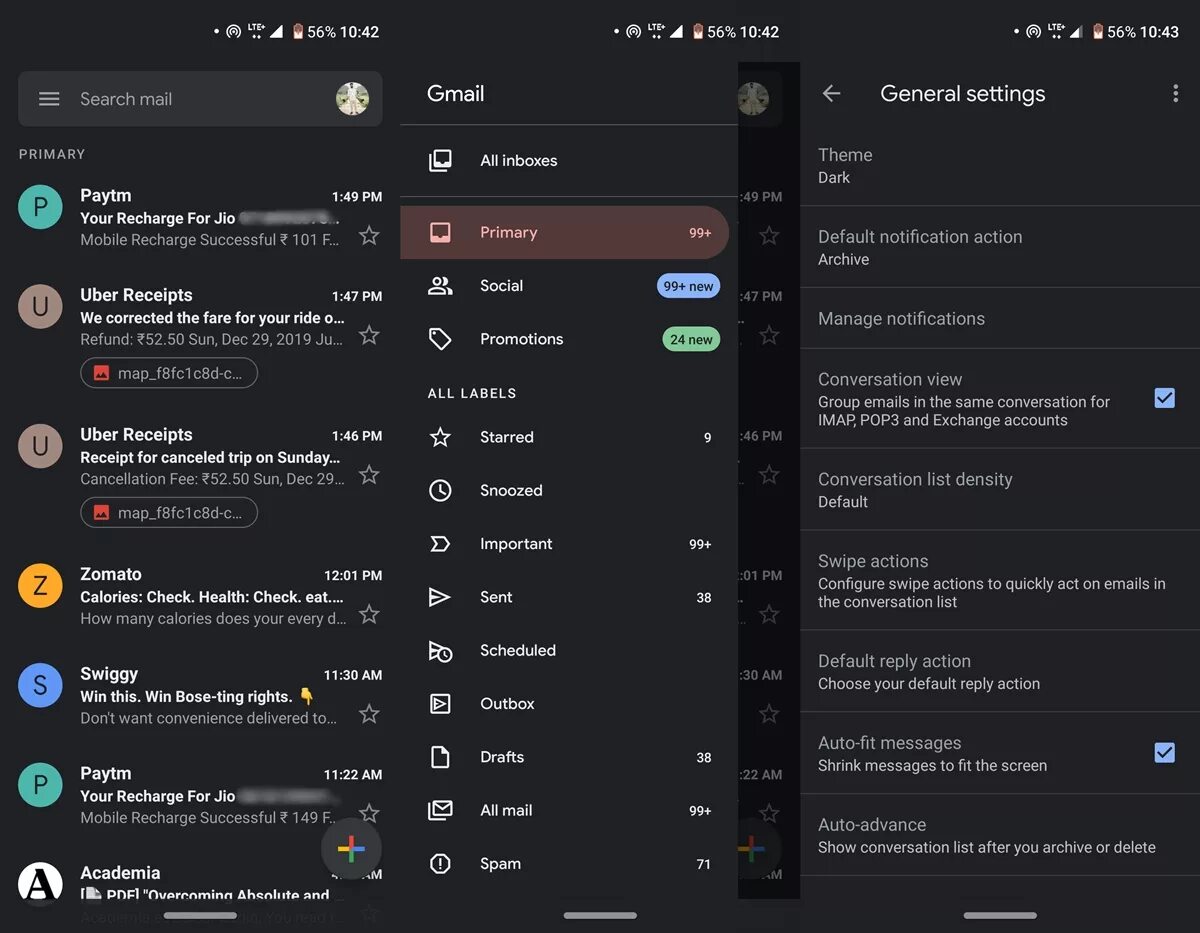Open Manage notifications
1200x933 pixels.
coord(1000,319)
